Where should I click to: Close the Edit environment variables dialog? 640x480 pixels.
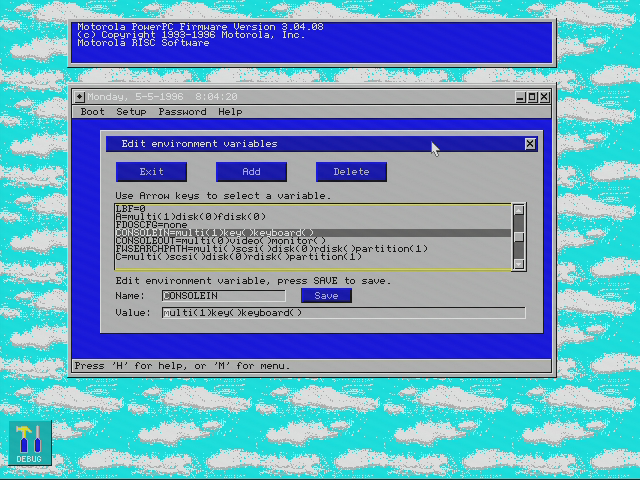pos(530,144)
